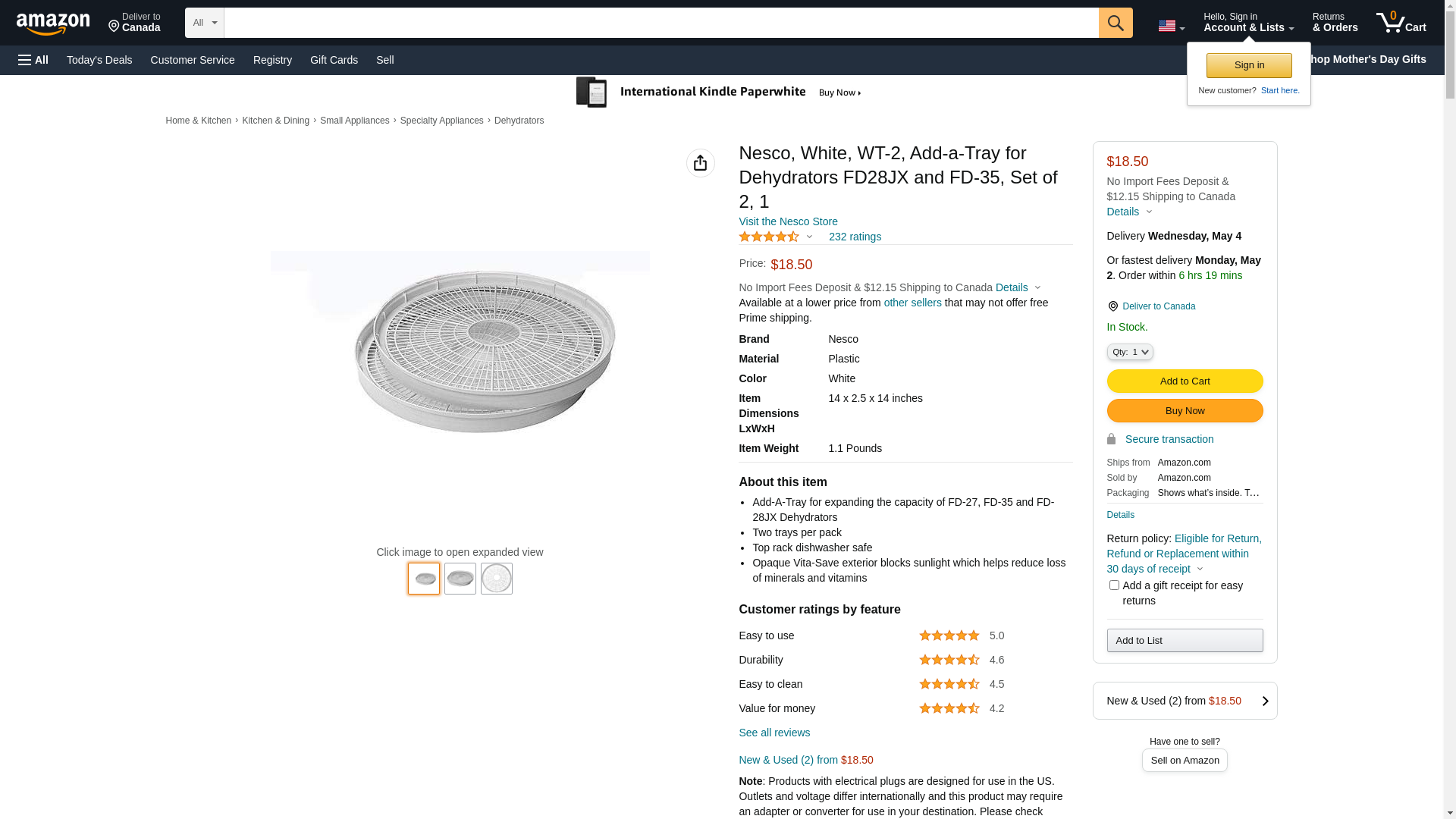Click the Add to Cart button
1456x819 pixels.
(1184, 381)
